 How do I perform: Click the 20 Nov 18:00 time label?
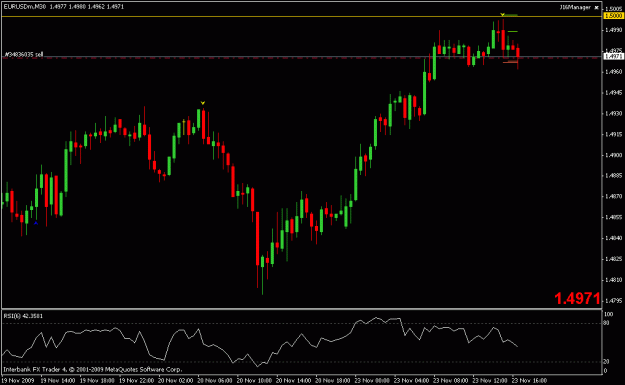tap(333, 381)
